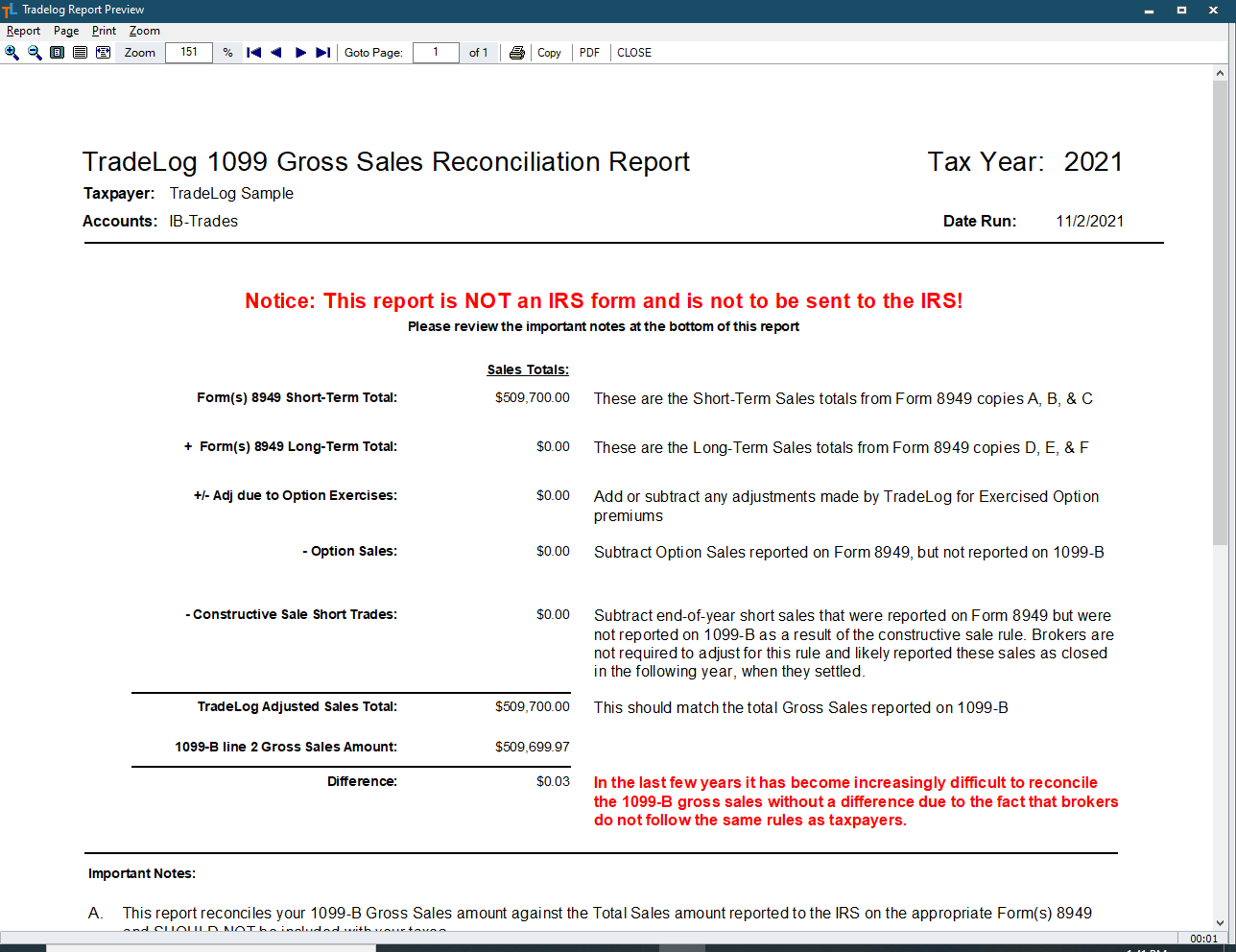
Task: Click the 00:01 status bar timer
Action: (1203, 939)
